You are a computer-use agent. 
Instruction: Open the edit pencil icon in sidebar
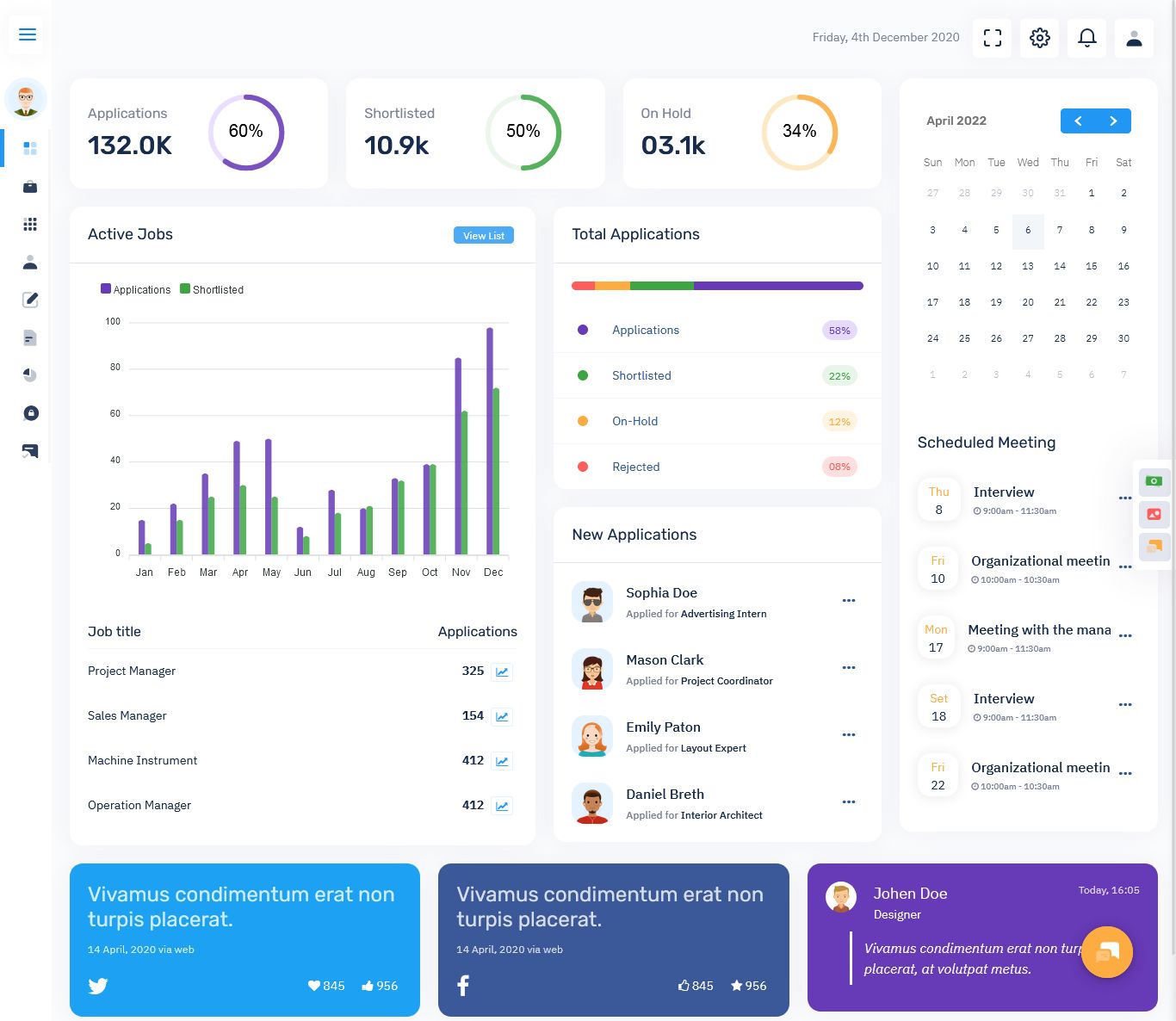coord(30,300)
